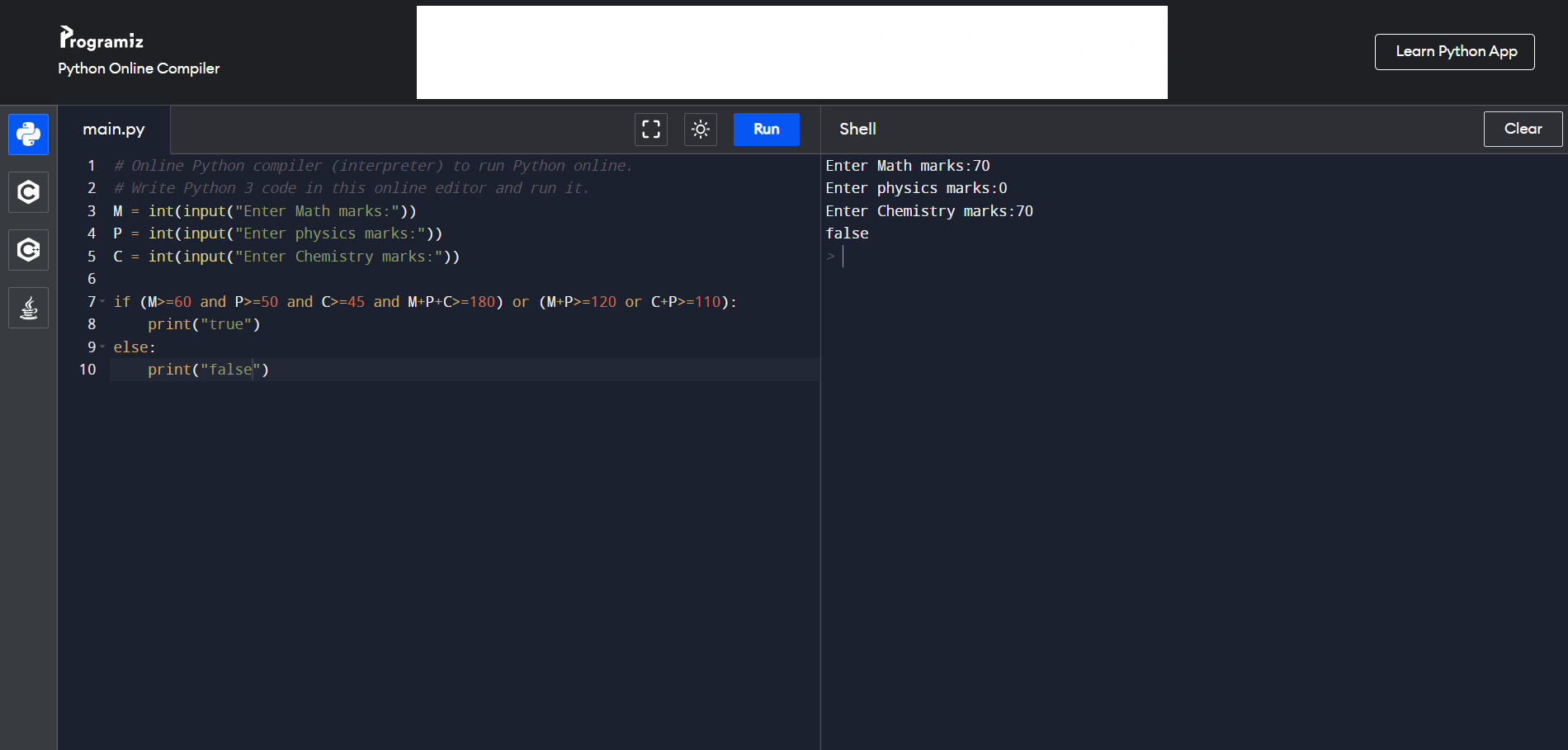Click line number 10 in the gutter
The height and width of the screenshot is (750, 1568).
(87, 370)
